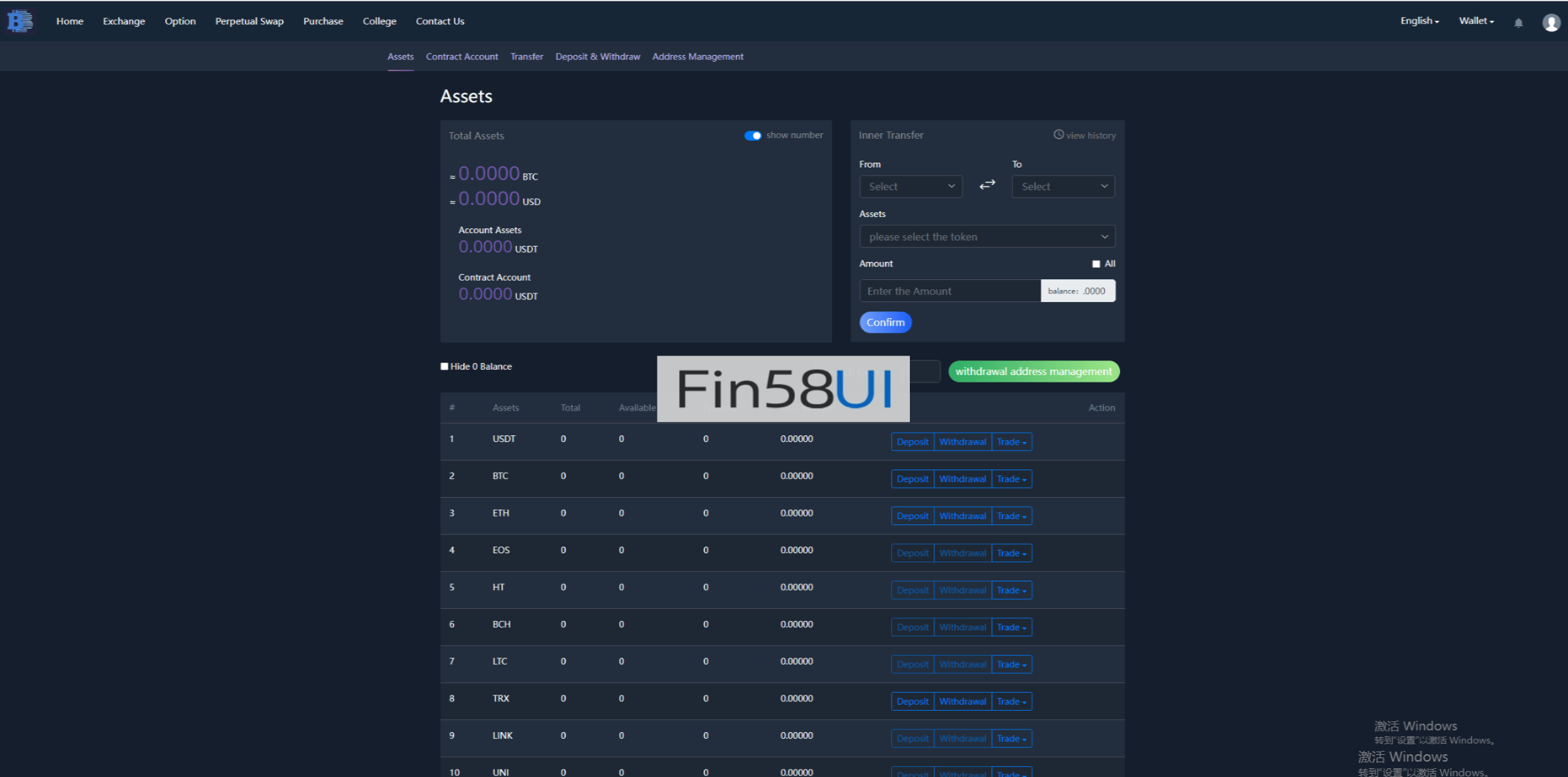Swap From and To accounts arrows
Screen dimensions: 1568x777
tap(987, 185)
